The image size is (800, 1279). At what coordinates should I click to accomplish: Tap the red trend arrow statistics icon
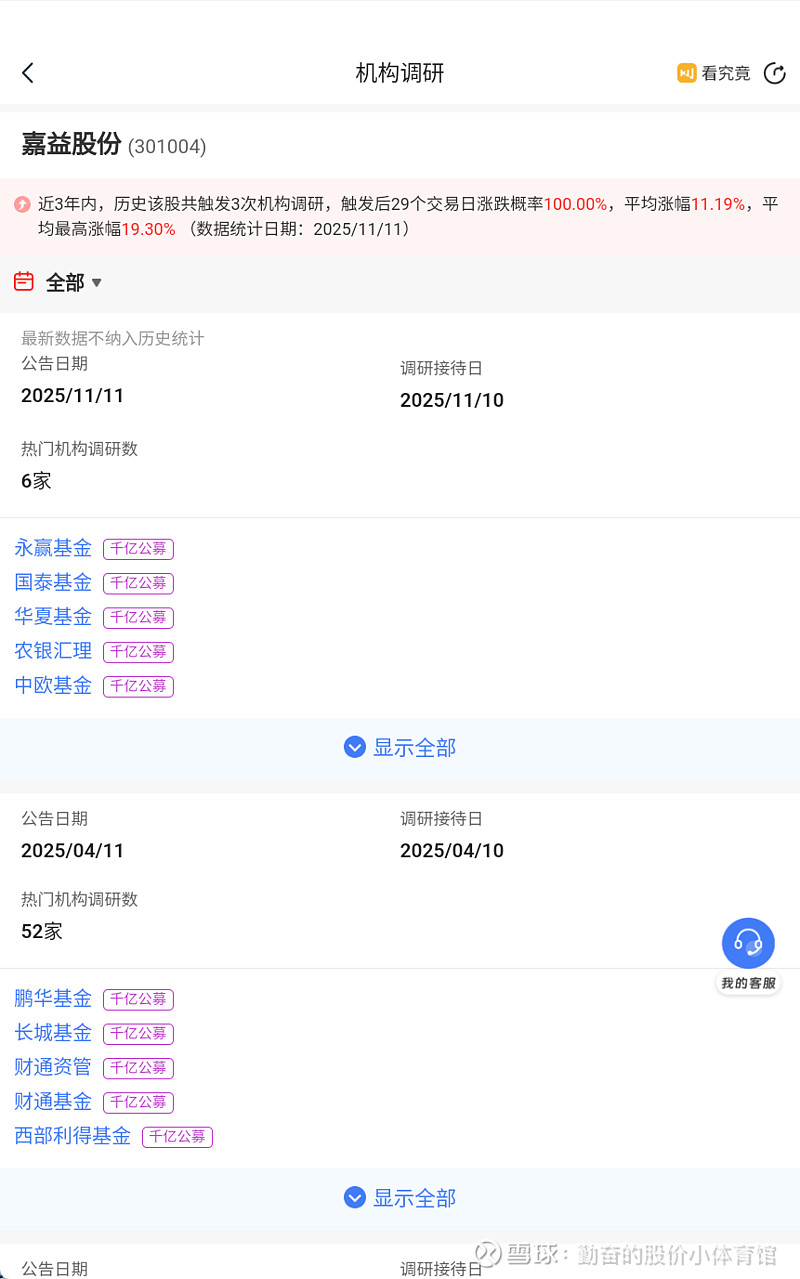[22, 204]
